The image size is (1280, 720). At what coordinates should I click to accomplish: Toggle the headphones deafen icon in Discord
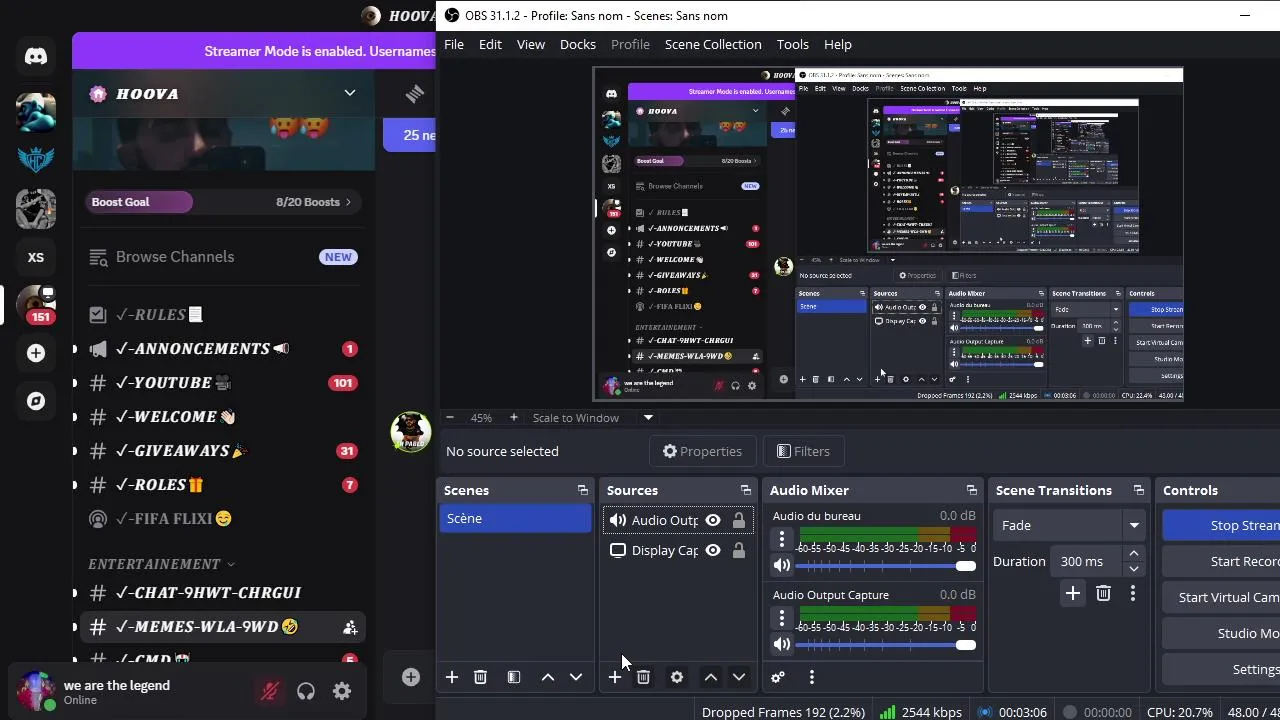[x=306, y=691]
